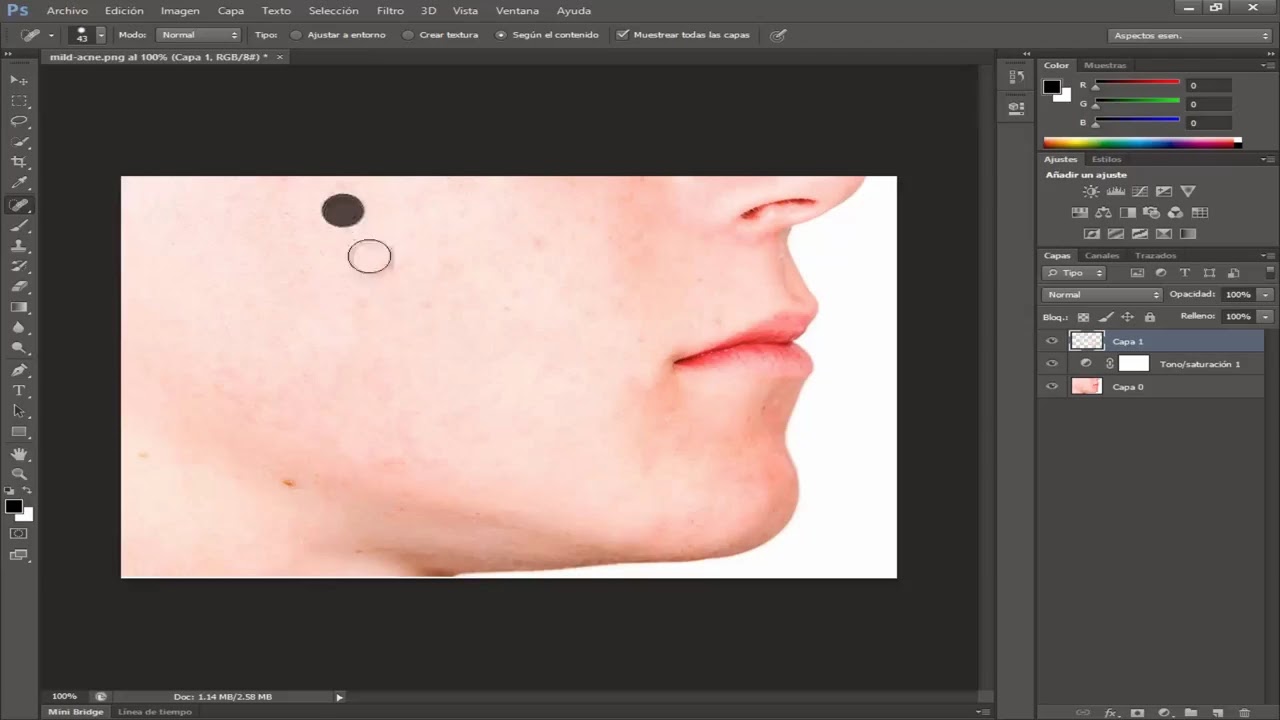Select the Move tool

(x=19, y=79)
